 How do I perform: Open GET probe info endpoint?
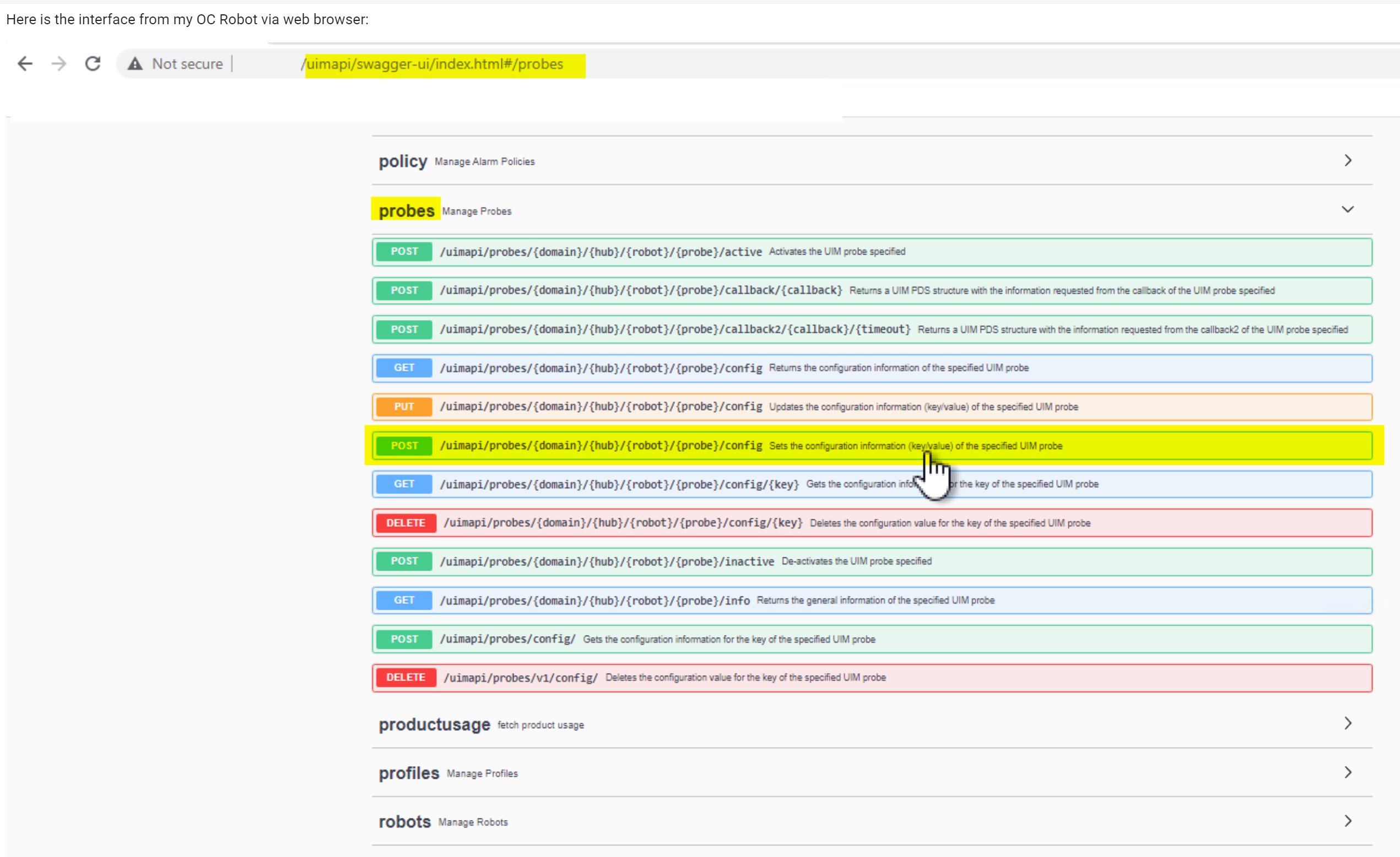pos(594,600)
